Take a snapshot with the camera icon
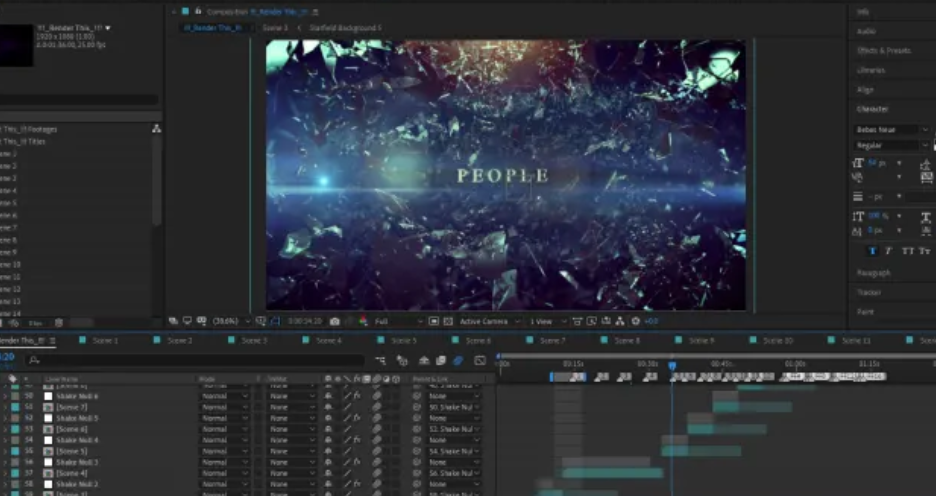Image resolution: width=936 pixels, height=496 pixels. click(x=334, y=321)
